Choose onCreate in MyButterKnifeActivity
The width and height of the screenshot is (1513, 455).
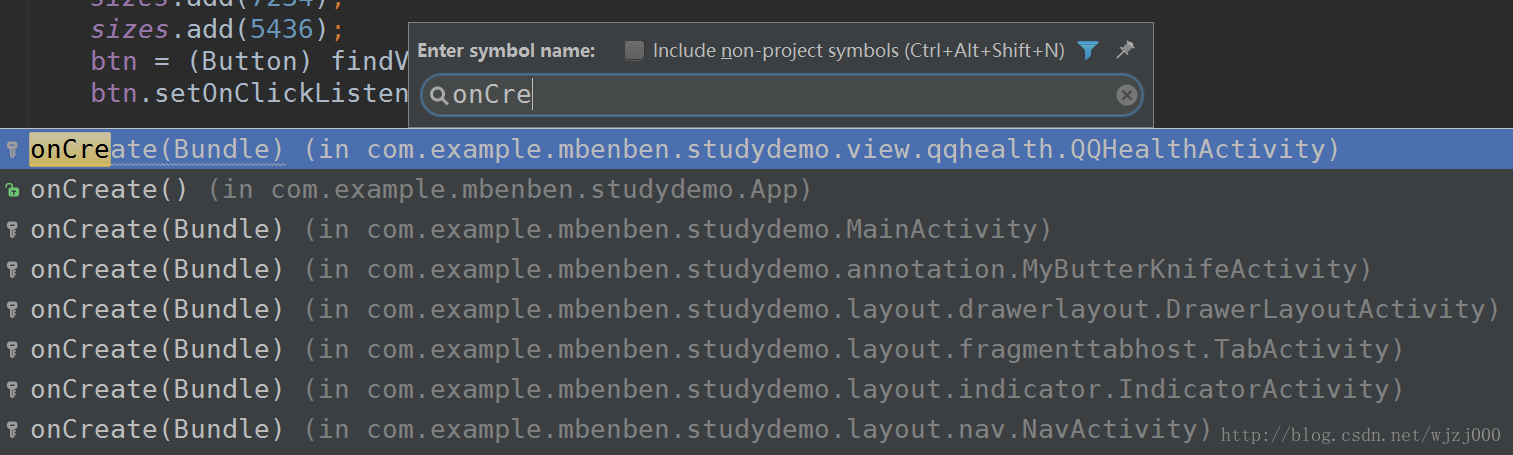pyautogui.click(x=700, y=270)
